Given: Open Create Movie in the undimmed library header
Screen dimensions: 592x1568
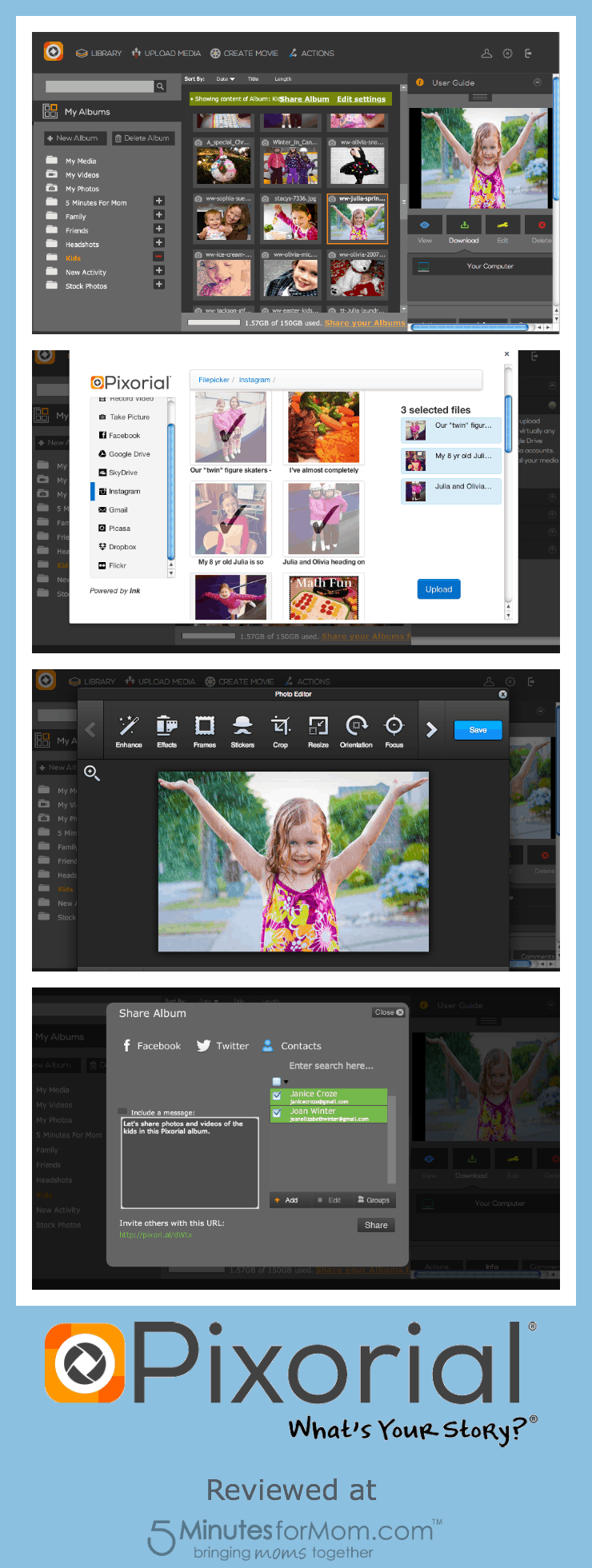Looking at the screenshot, I should click(x=245, y=54).
